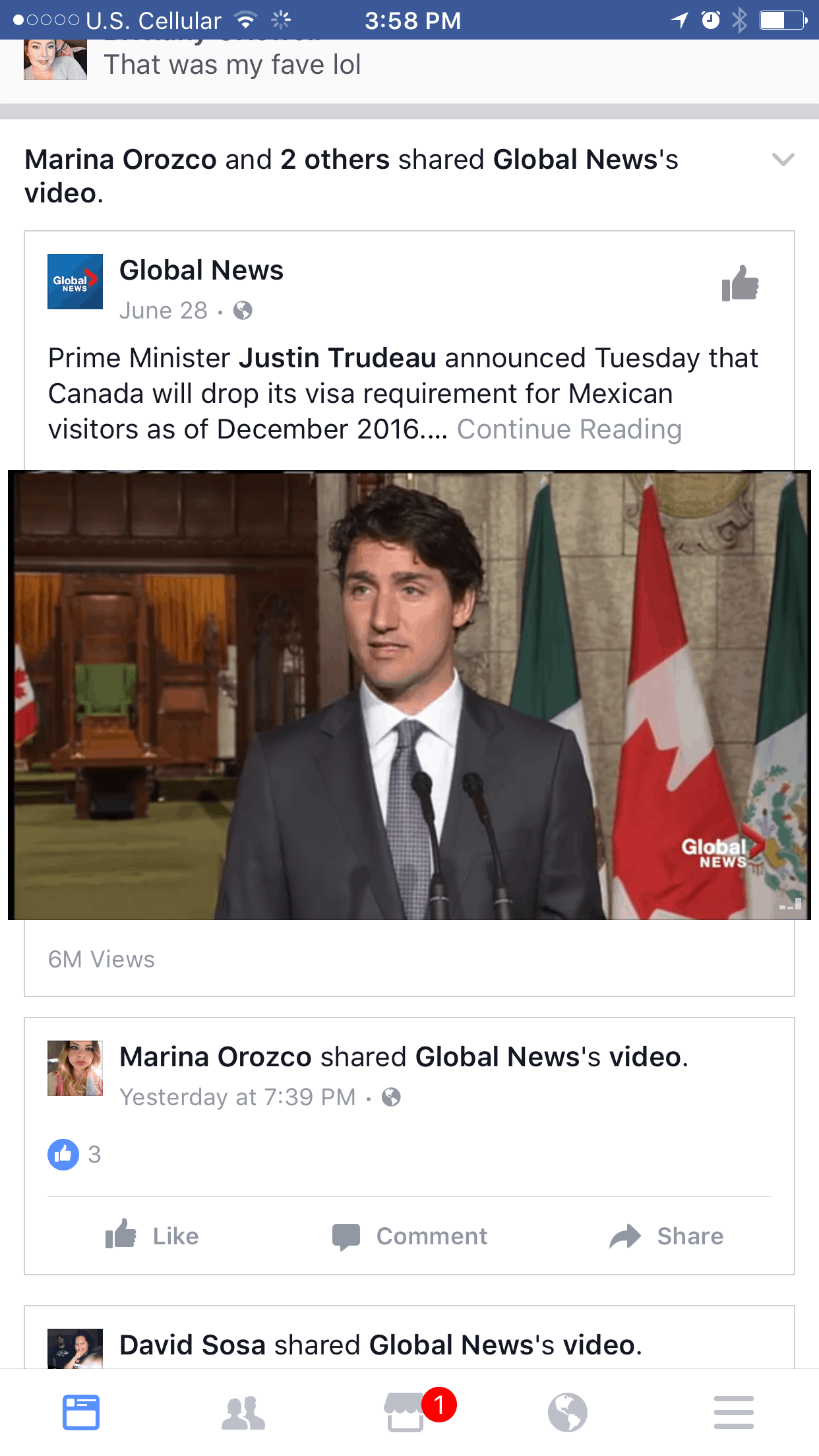Open David Sosa's profile picture
This screenshot has height=1456, width=819.
coord(75,1348)
